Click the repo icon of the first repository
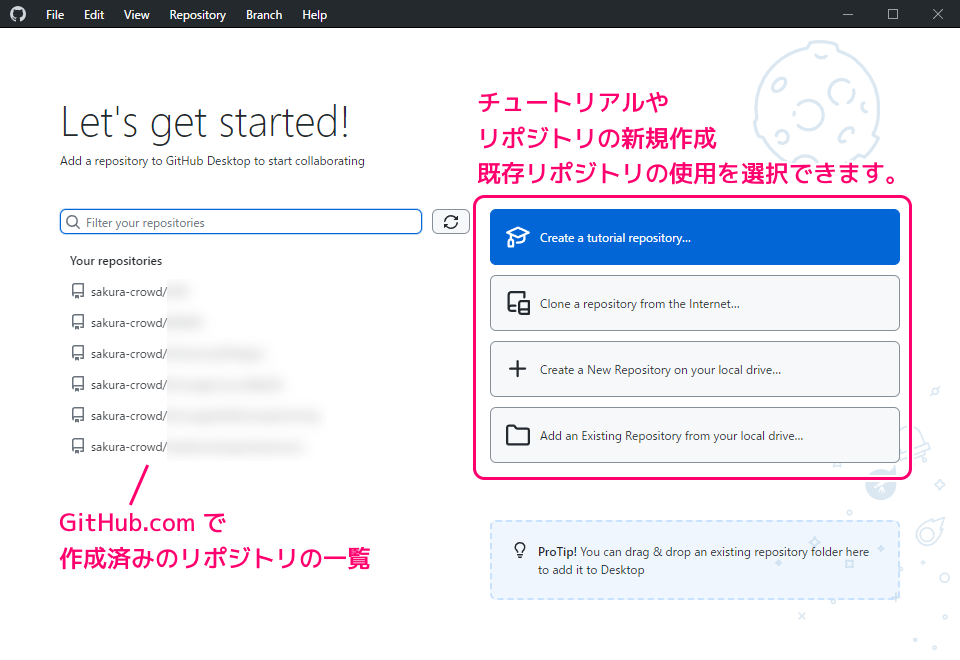Screen dimensions: 960x660 coord(78,291)
